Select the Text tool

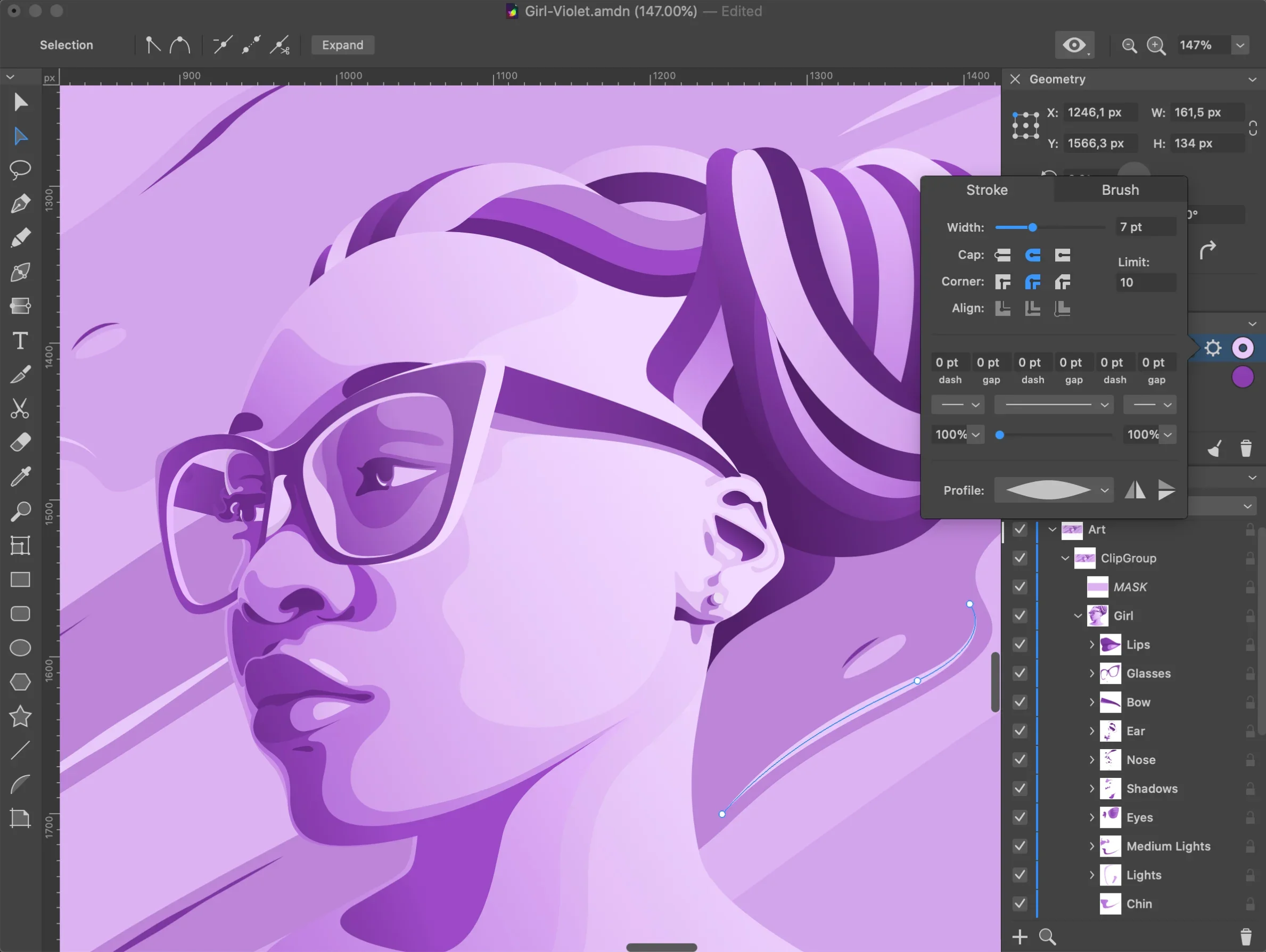20,341
